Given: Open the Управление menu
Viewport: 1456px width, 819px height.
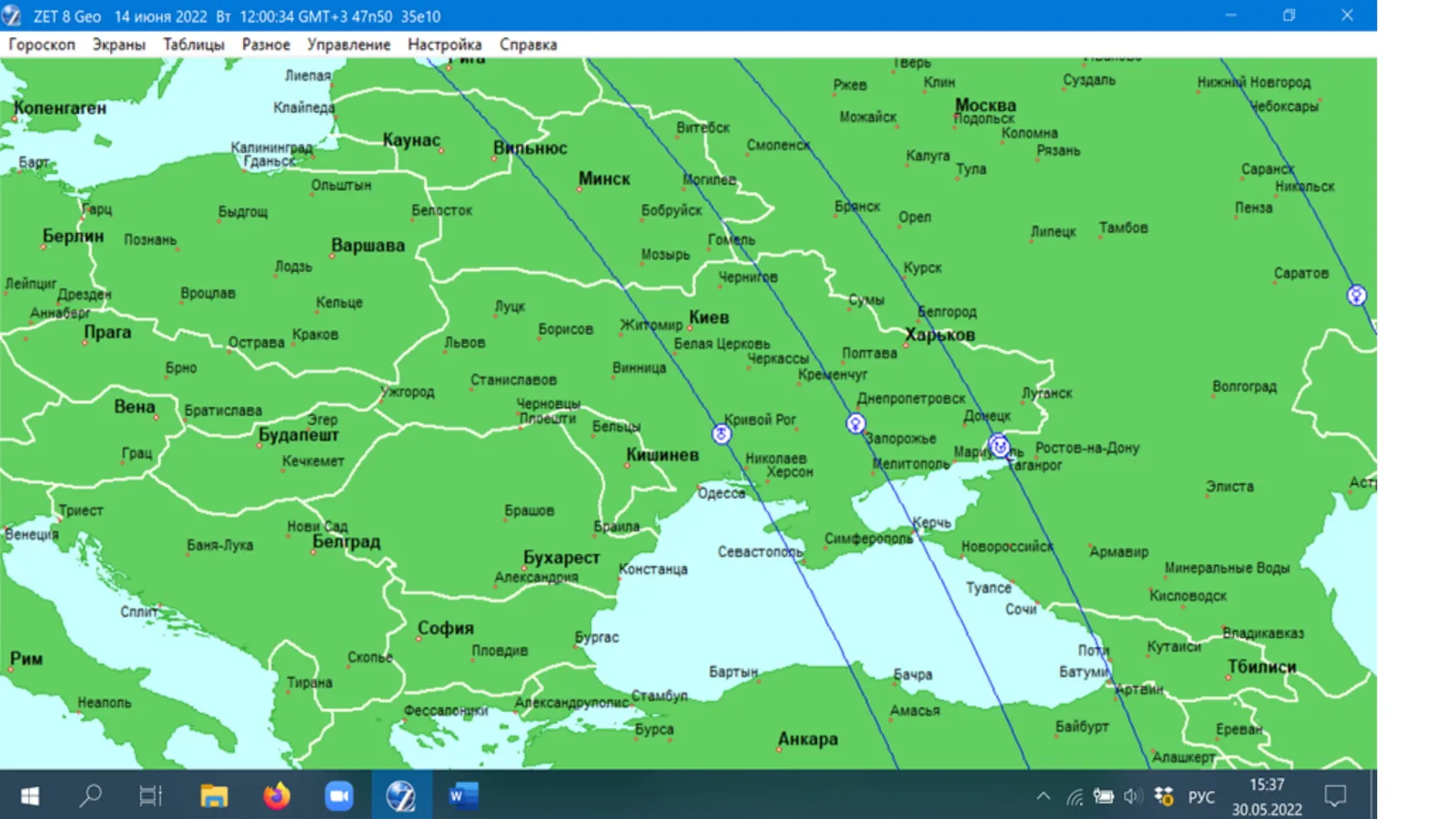Looking at the screenshot, I should pyautogui.click(x=349, y=45).
